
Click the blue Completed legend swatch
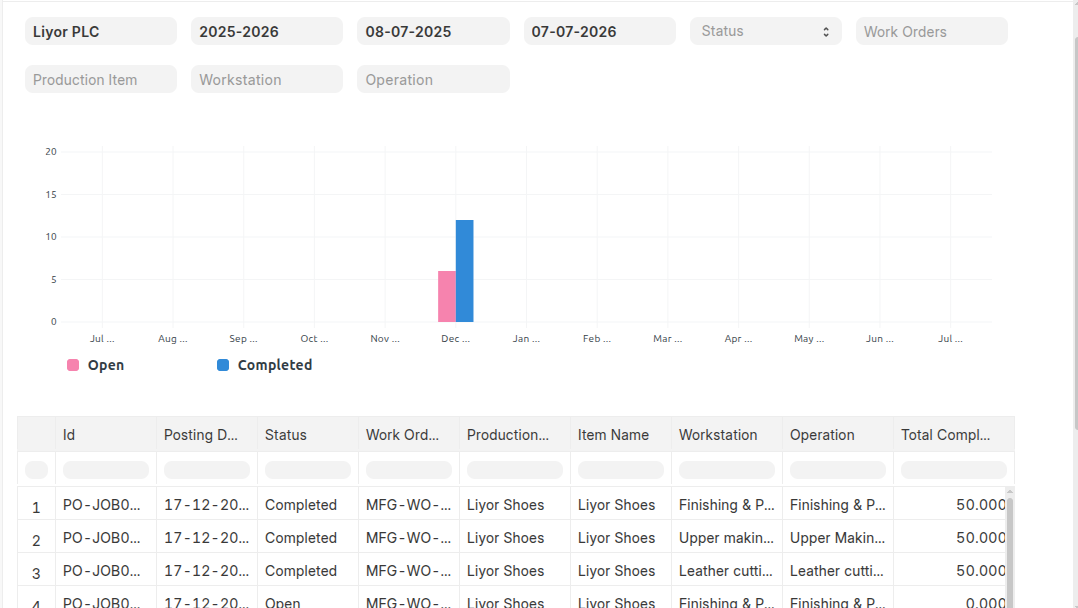click(x=223, y=365)
